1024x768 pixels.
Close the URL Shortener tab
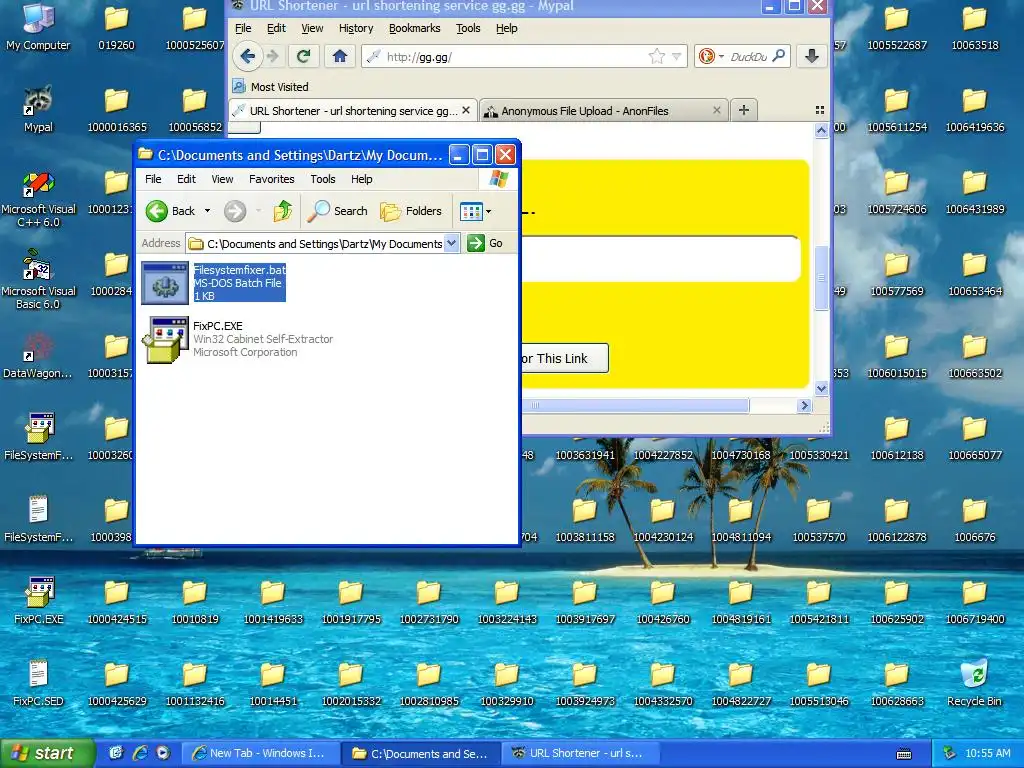pos(466,110)
